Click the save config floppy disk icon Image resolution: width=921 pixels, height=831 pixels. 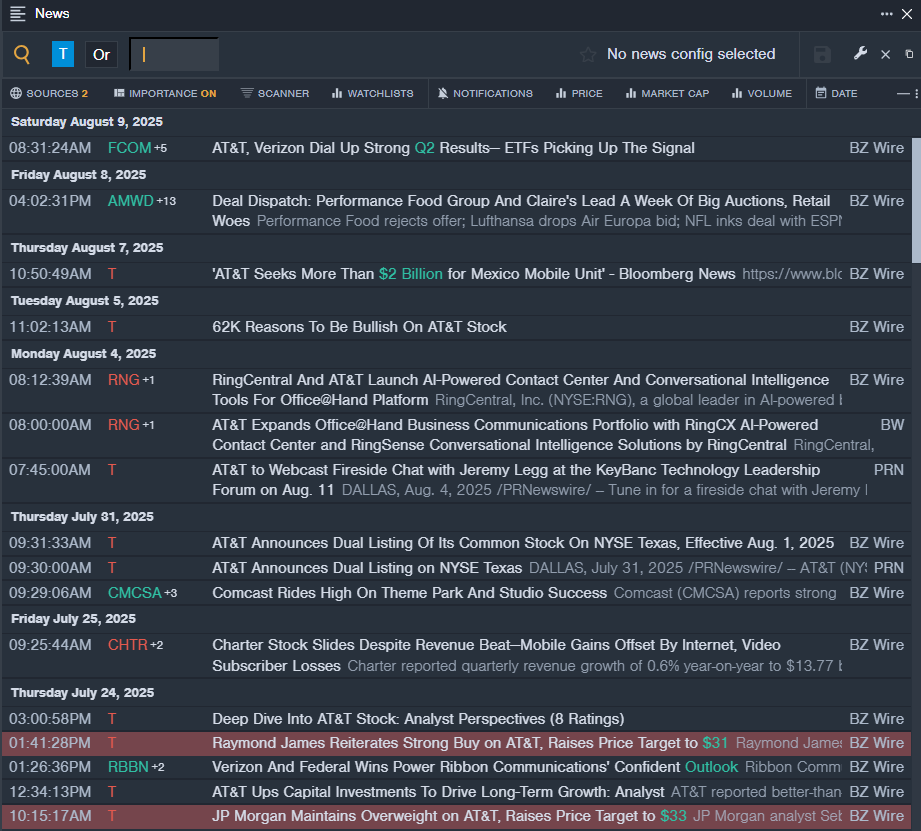822,55
